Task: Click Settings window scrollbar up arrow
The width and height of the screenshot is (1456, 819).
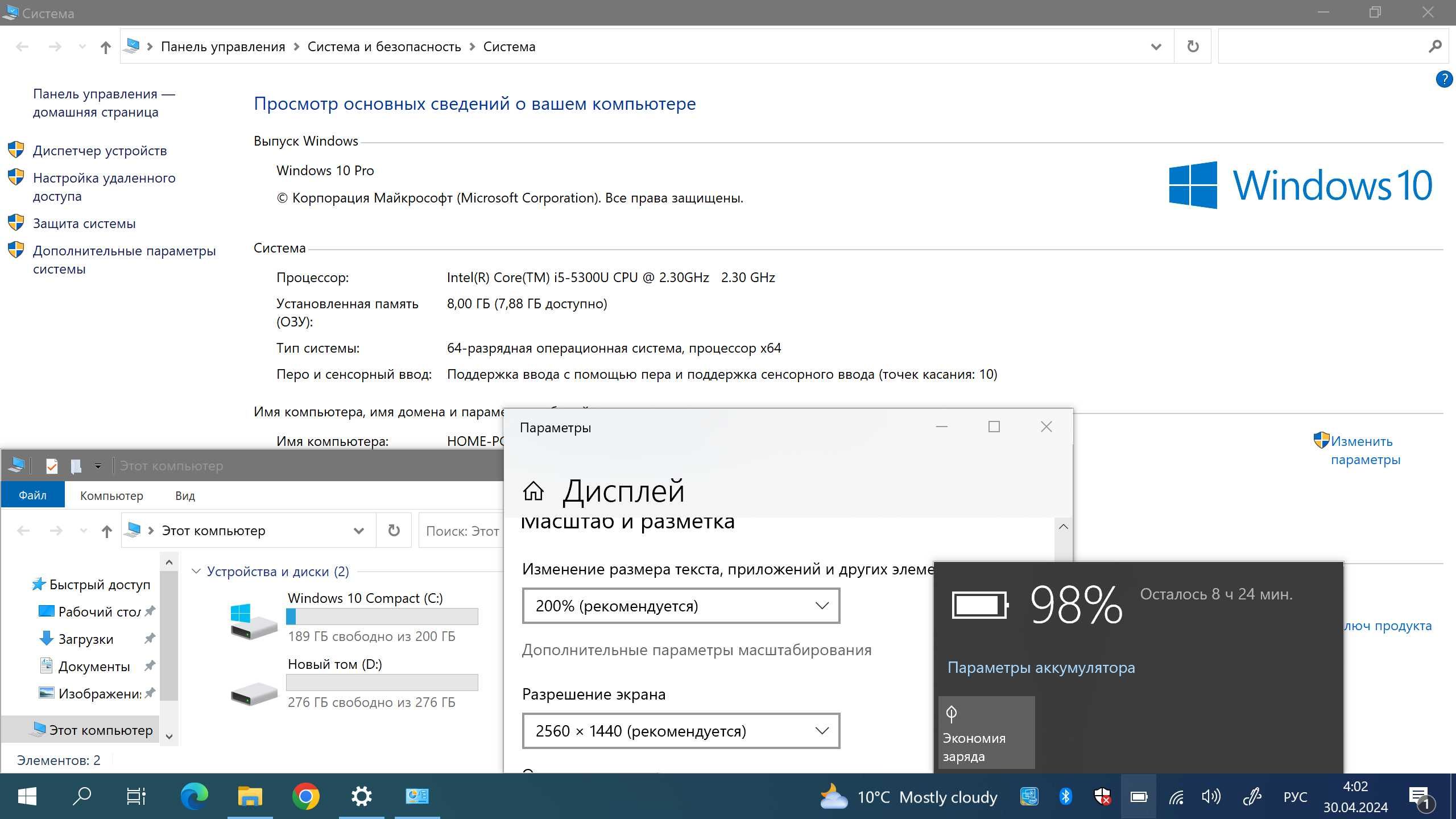Action: point(1063,527)
